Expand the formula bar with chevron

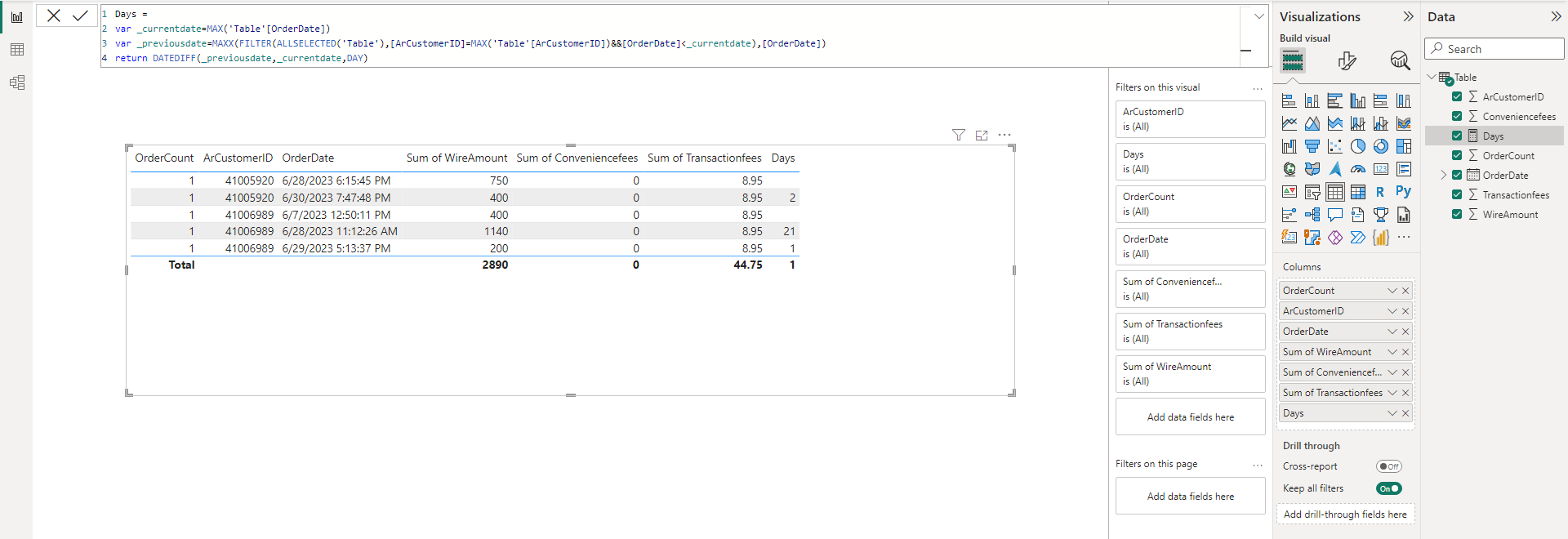click(1258, 16)
